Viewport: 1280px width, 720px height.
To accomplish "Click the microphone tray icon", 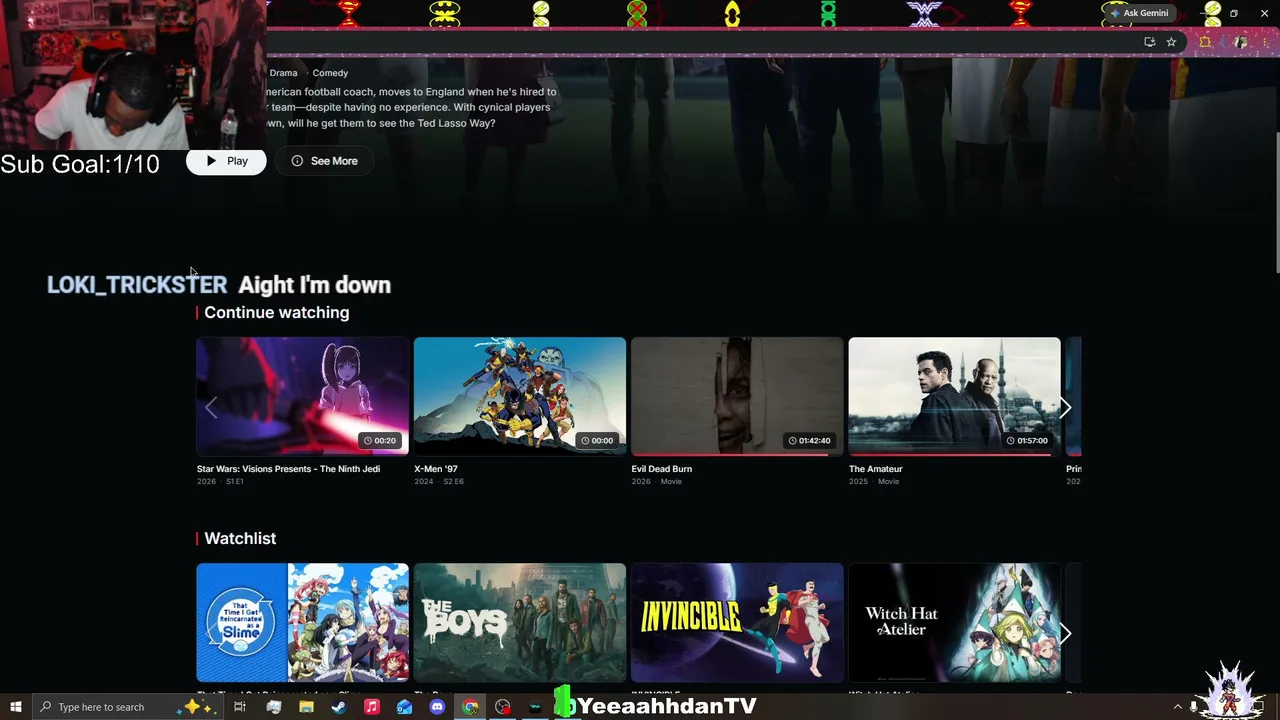I will [x=1194, y=707].
